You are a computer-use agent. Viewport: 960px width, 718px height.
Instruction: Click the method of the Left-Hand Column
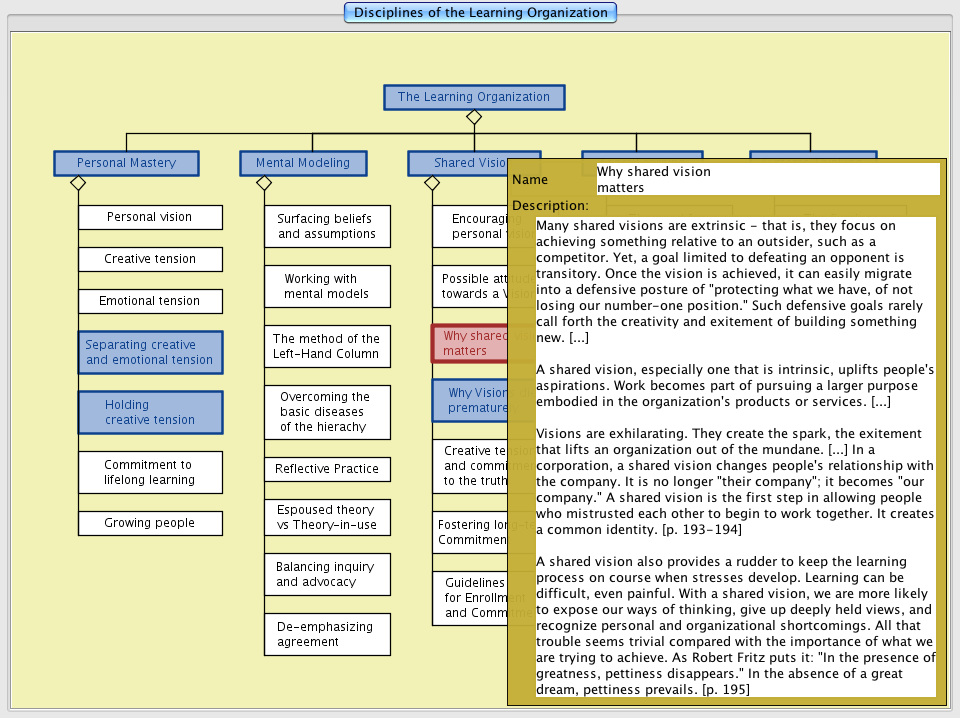(327, 346)
